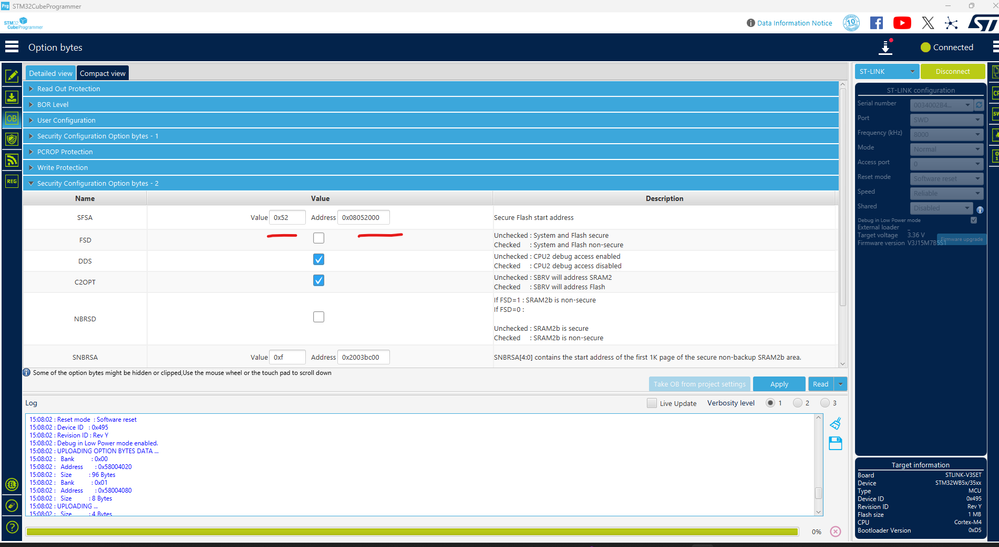Open the Frequency (kHz) dropdown
The image size is (999, 547).
point(947,134)
